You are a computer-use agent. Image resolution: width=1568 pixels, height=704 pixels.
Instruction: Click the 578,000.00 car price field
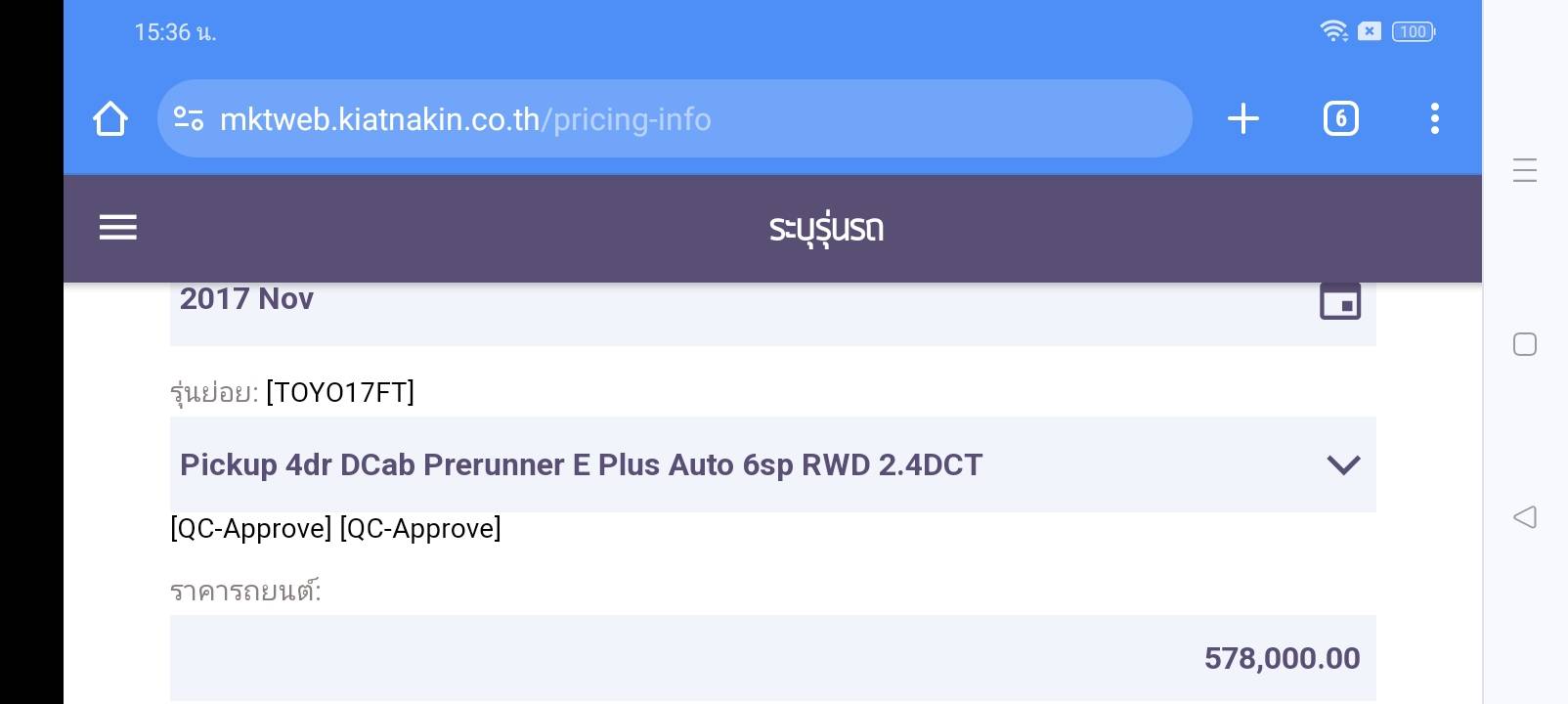pyautogui.click(x=772, y=658)
